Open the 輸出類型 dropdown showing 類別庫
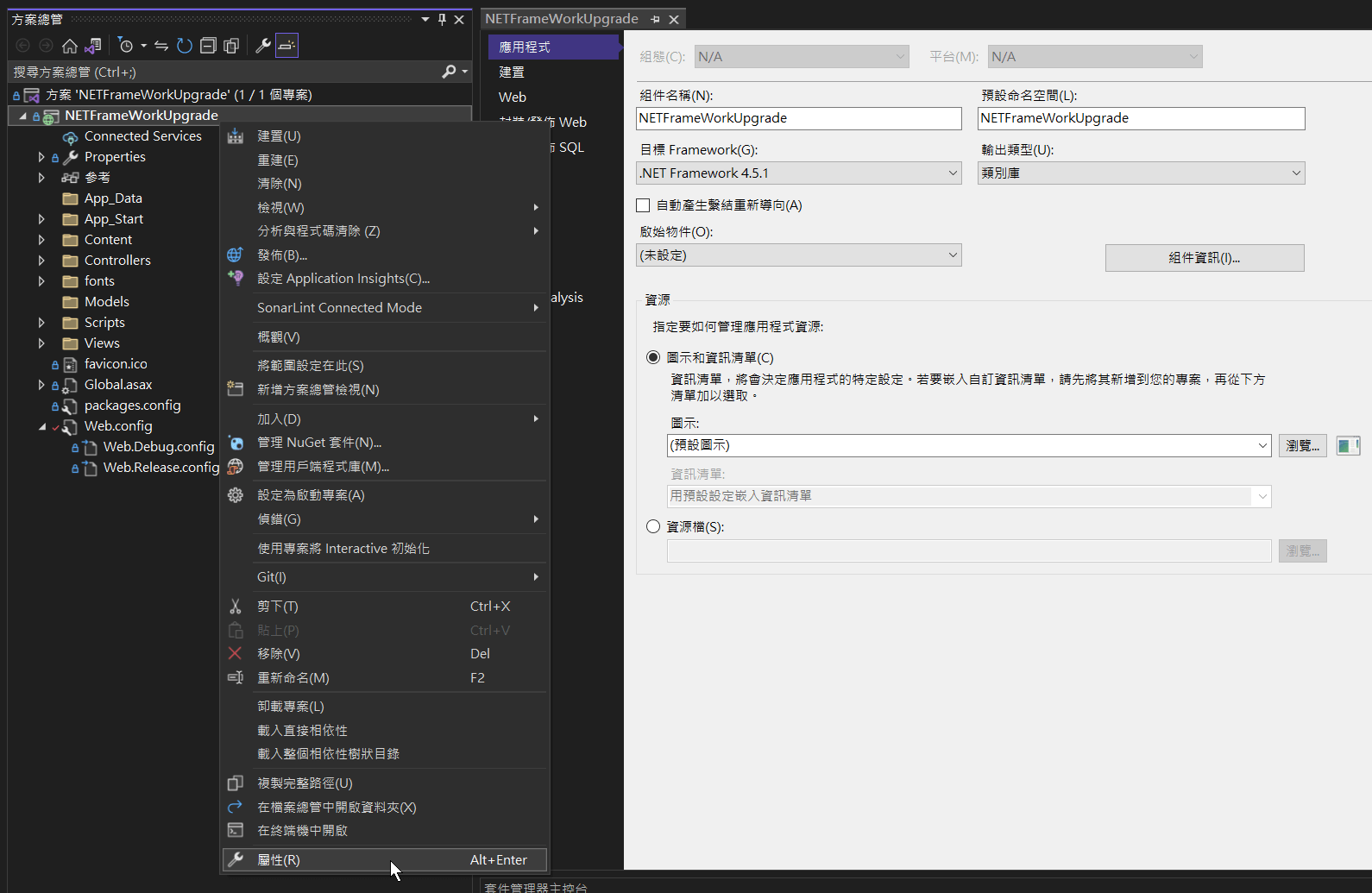 [x=1140, y=173]
